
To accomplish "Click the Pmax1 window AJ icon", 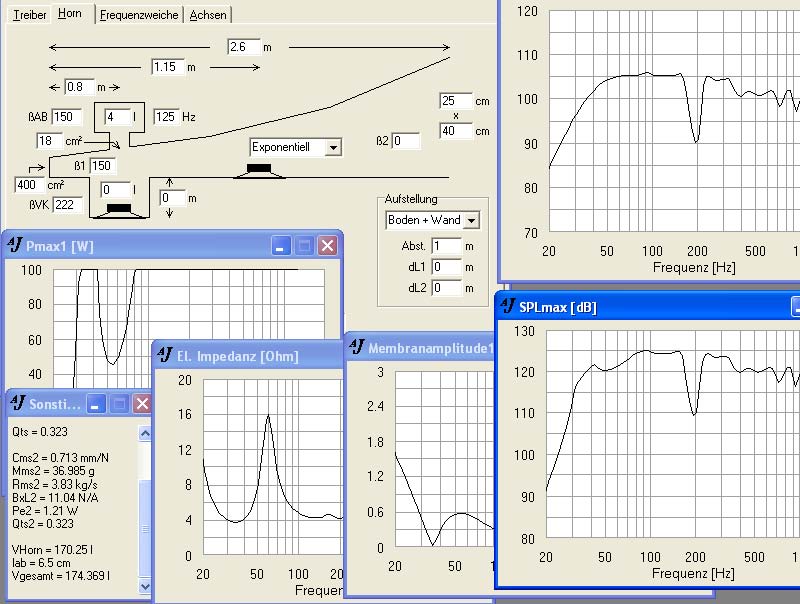I will pyautogui.click(x=15, y=245).
